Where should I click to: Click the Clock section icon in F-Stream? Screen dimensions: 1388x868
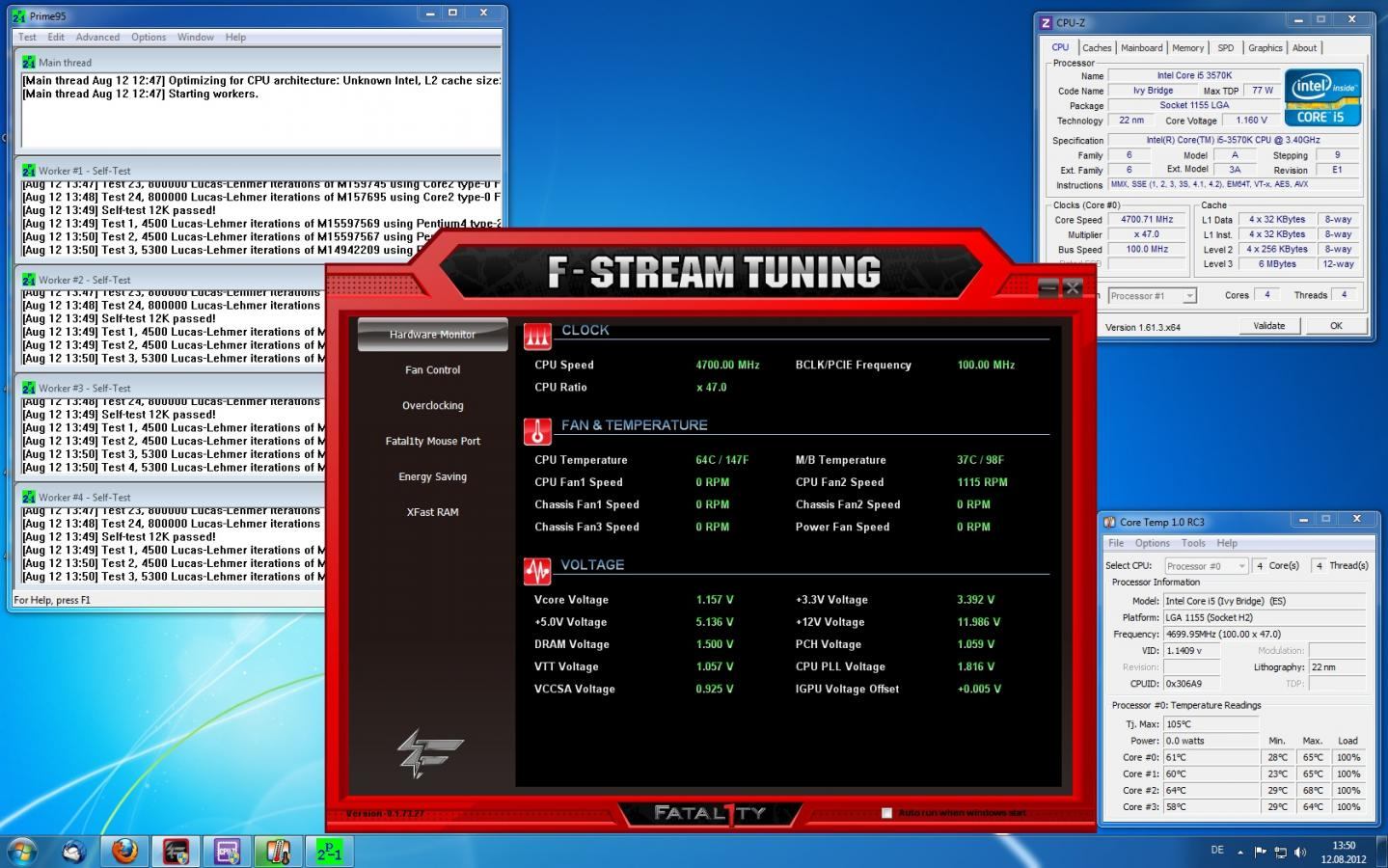pyautogui.click(x=537, y=335)
